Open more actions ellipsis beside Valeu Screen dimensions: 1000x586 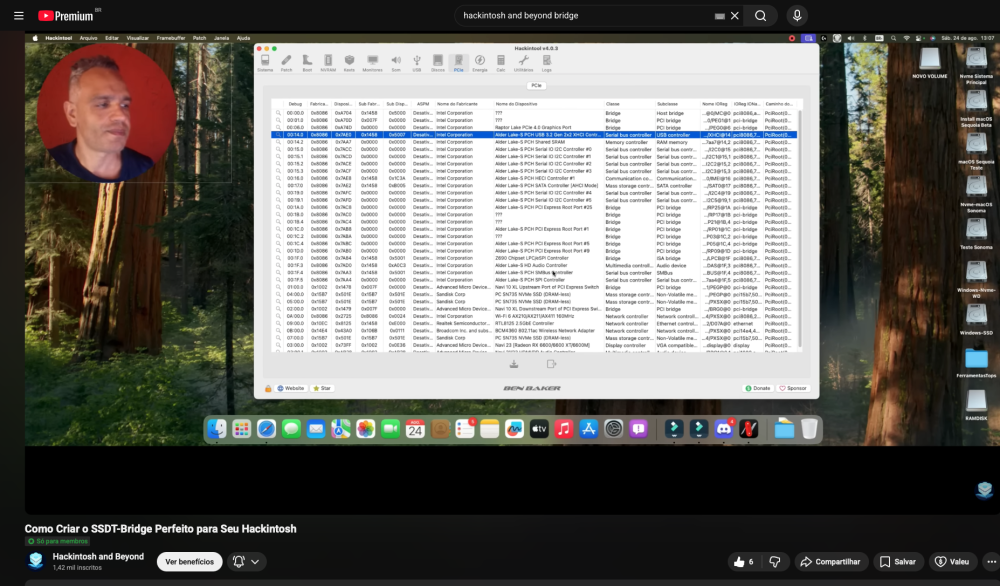990,562
